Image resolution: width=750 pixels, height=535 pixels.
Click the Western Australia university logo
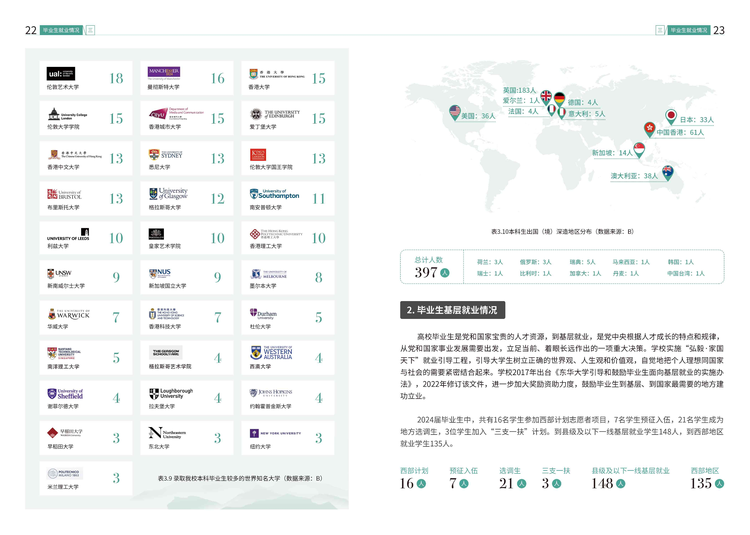(271, 353)
